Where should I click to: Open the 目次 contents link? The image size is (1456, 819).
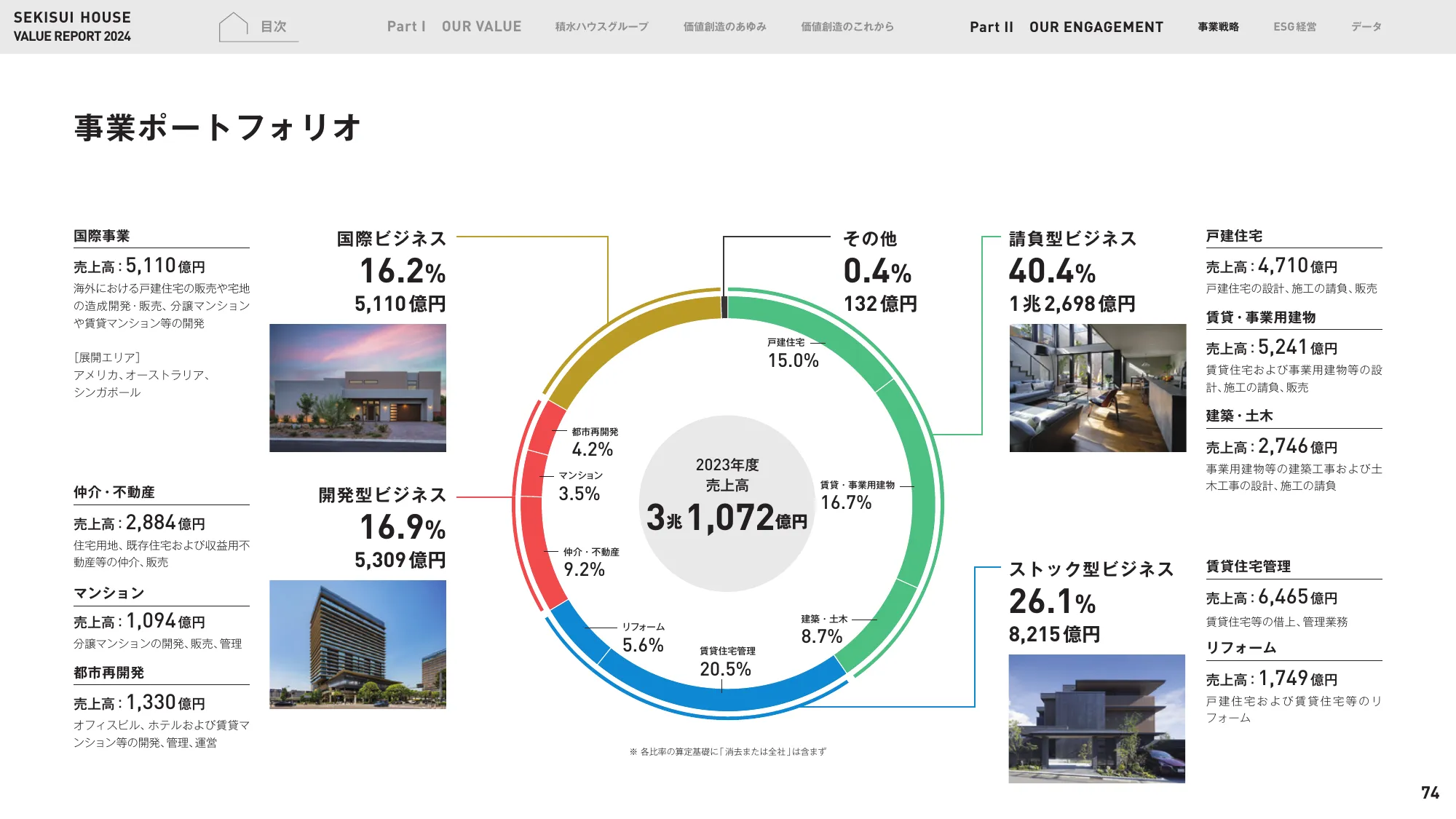(x=274, y=27)
